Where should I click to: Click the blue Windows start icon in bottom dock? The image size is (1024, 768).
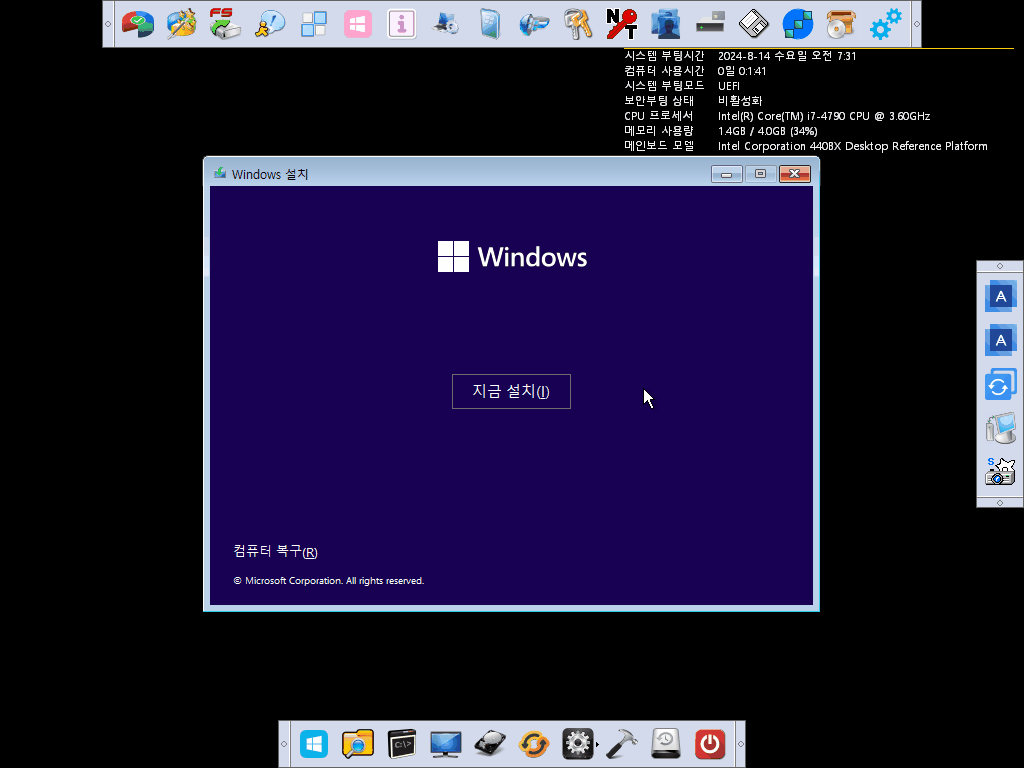pos(313,744)
